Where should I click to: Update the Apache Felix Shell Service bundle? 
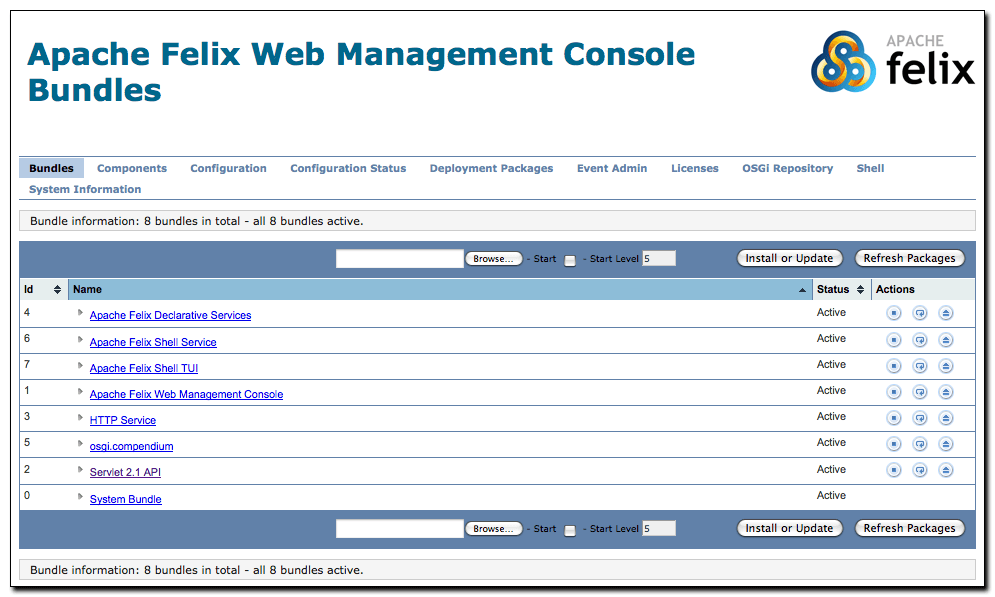pos(919,340)
